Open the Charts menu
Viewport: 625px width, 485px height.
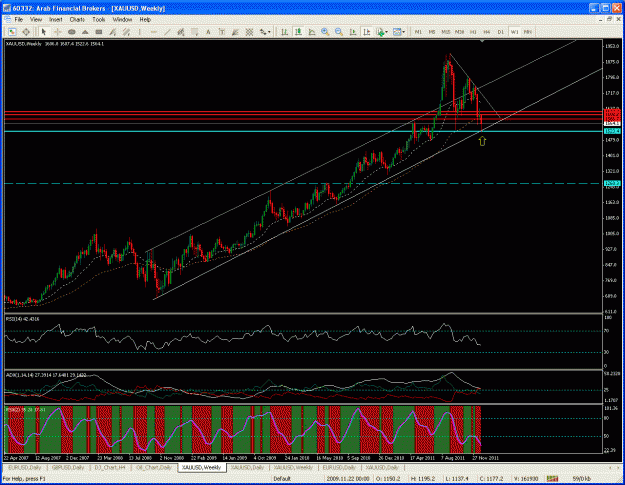pyautogui.click(x=77, y=20)
